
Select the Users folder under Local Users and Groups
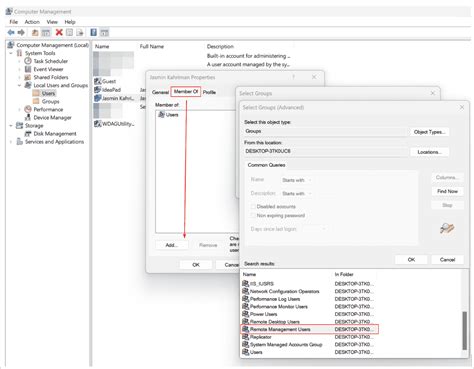tap(48, 93)
